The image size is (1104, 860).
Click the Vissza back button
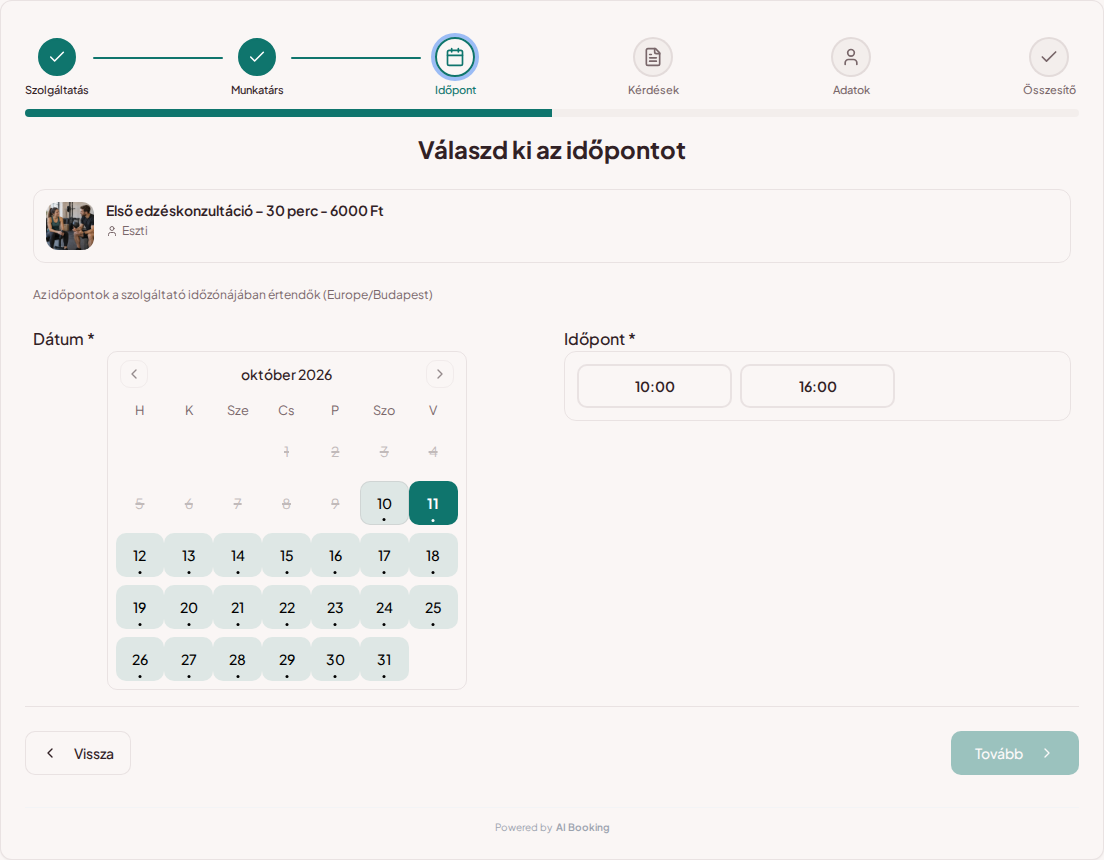(78, 753)
